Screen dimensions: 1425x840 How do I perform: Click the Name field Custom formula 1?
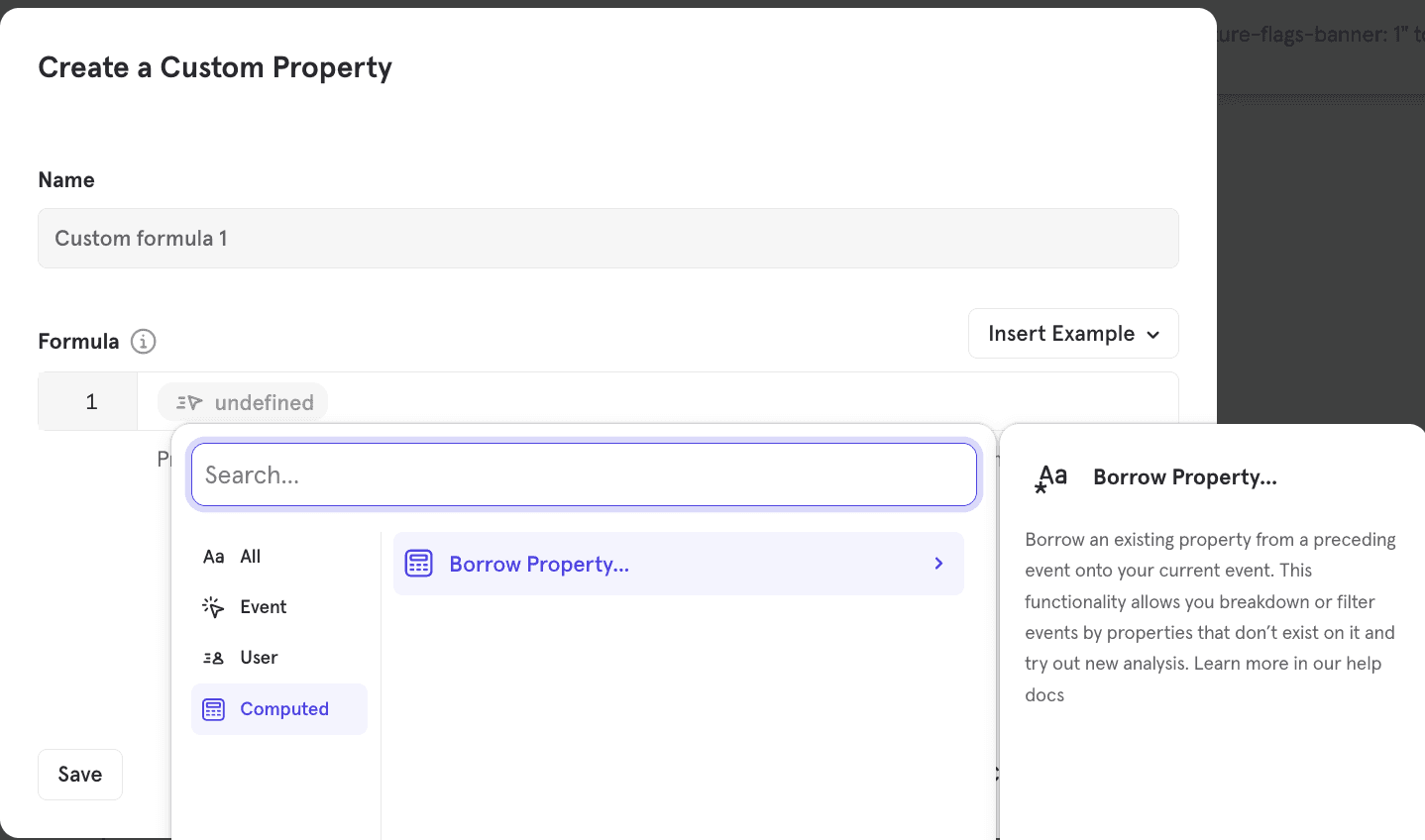click(x=607, y=239)
